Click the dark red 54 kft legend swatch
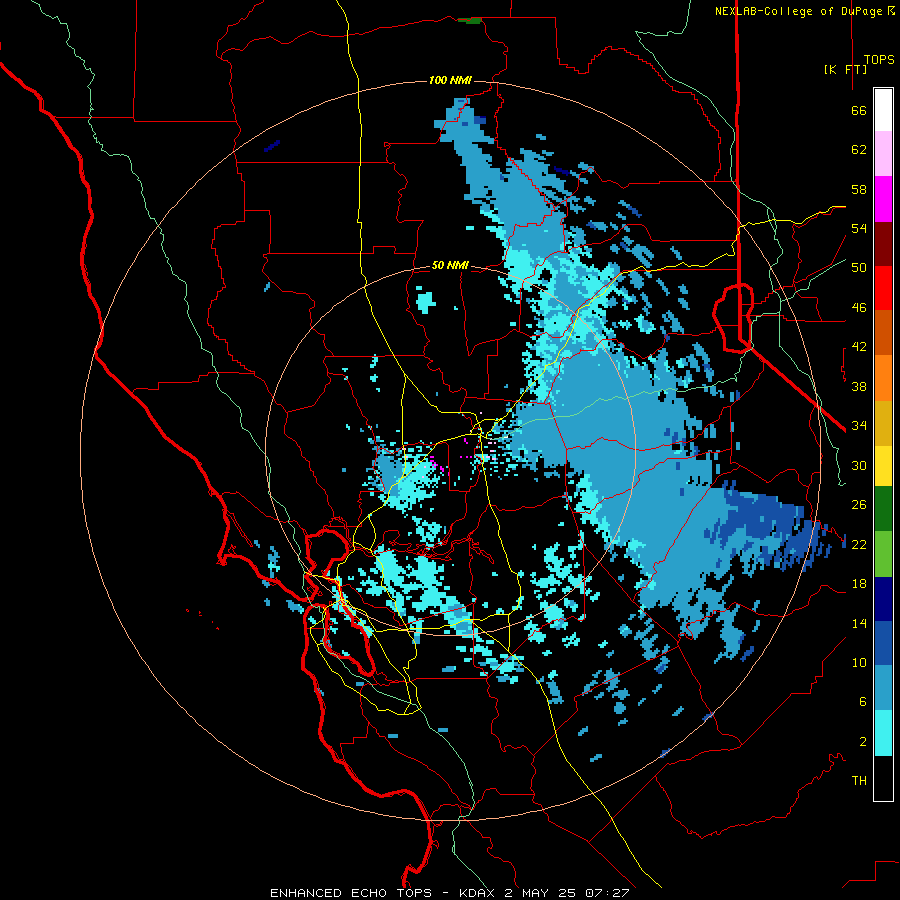This screenshot has height=900, width=900. click(883, 244)
